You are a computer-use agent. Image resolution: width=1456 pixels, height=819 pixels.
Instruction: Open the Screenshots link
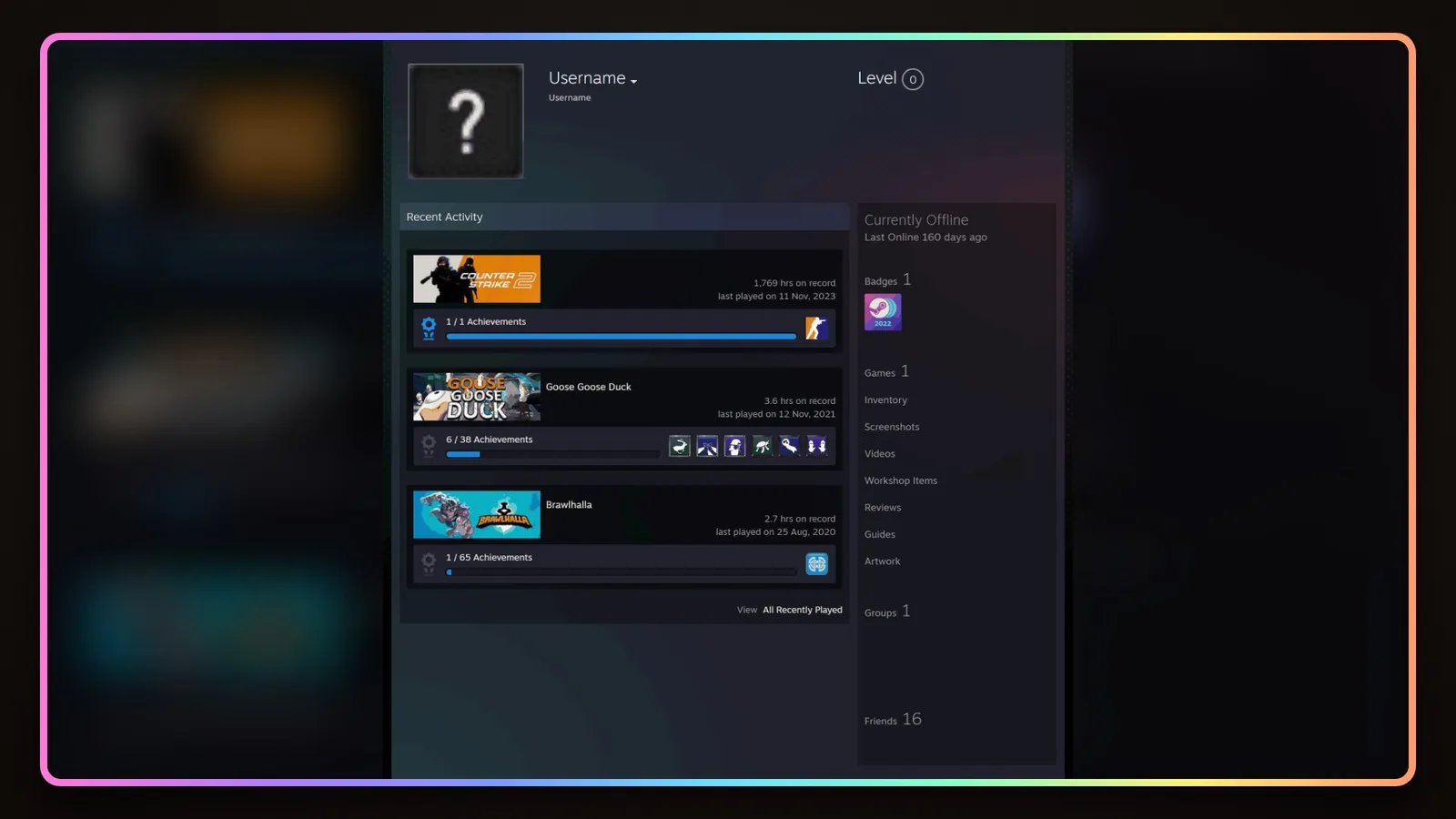click(x=892, y=427)
